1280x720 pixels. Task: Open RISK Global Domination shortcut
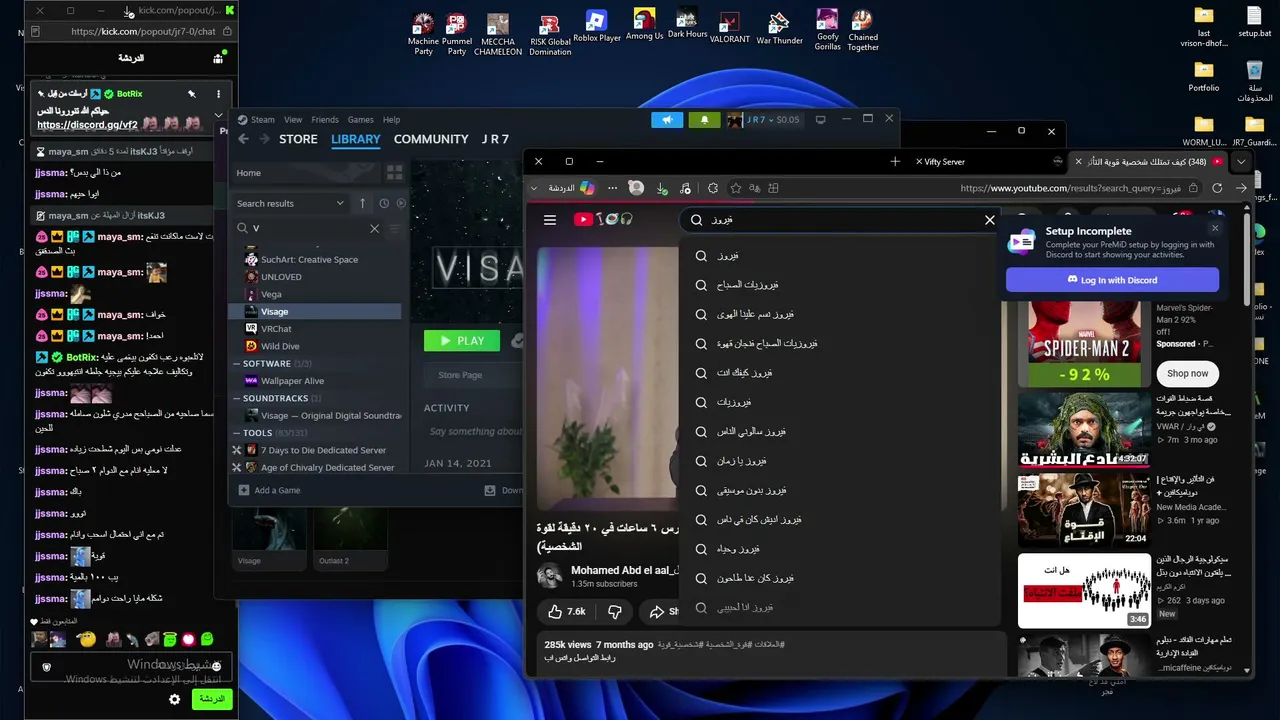550,33
